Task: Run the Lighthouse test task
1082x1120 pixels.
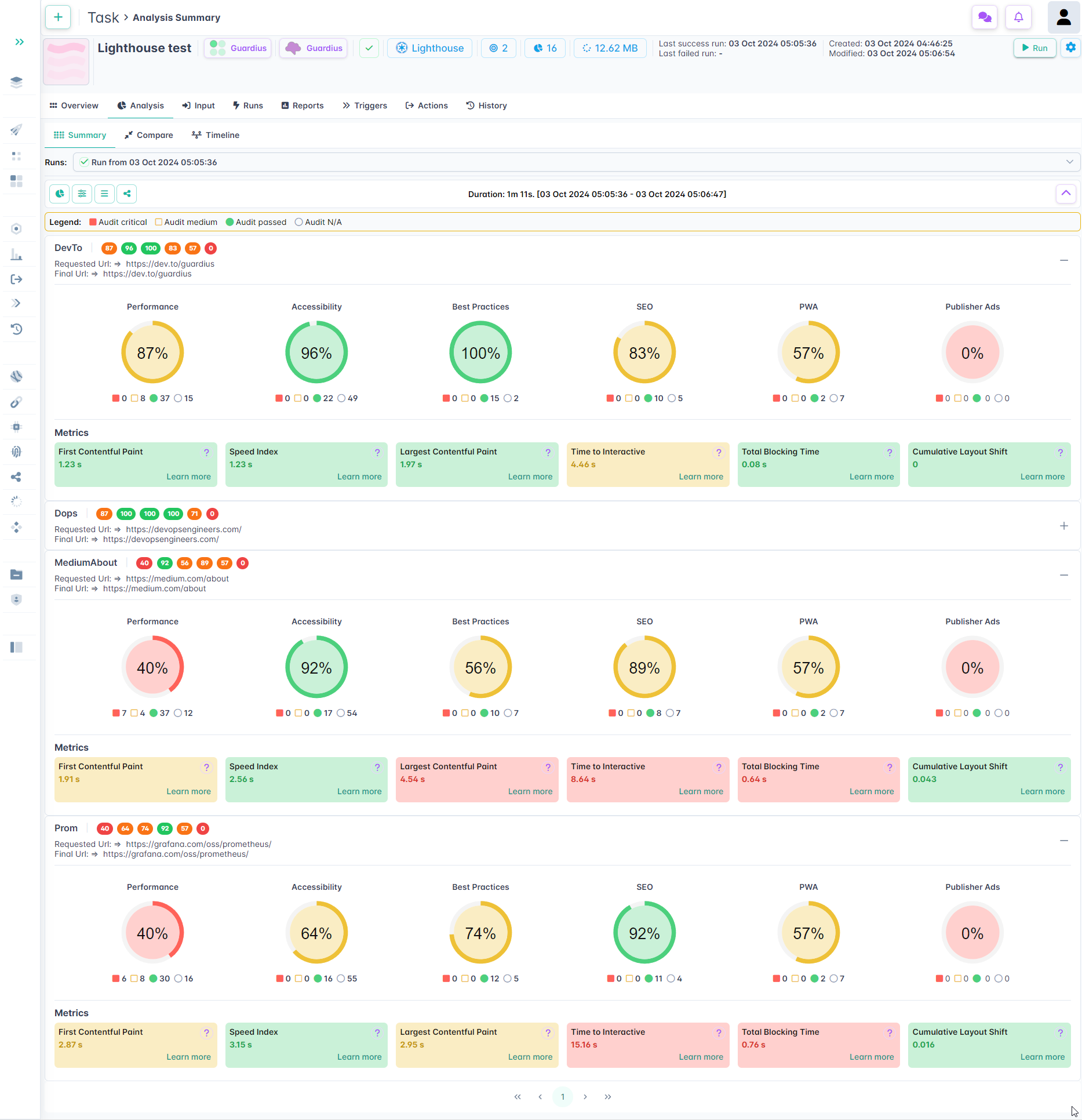Action: [x=1034, y=48]
